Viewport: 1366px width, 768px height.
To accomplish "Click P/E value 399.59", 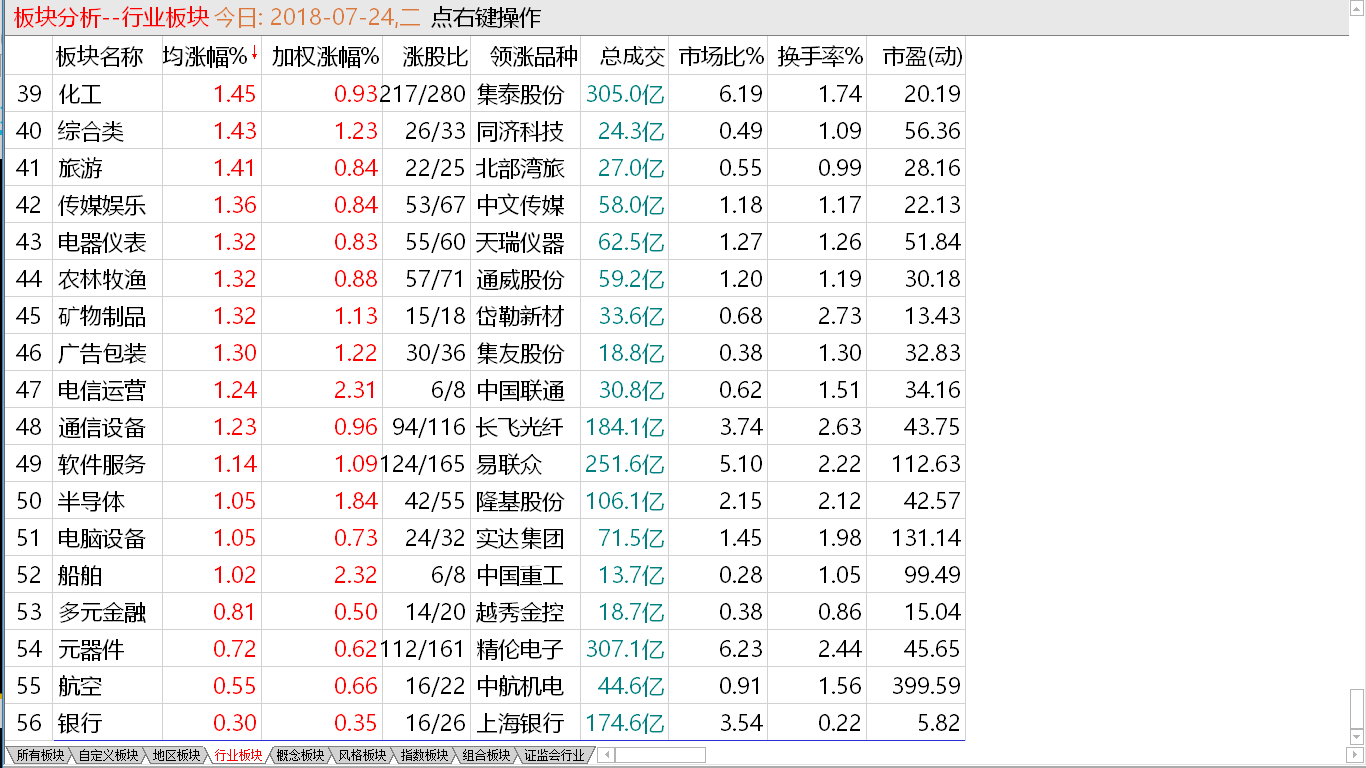I will (926, 686).
